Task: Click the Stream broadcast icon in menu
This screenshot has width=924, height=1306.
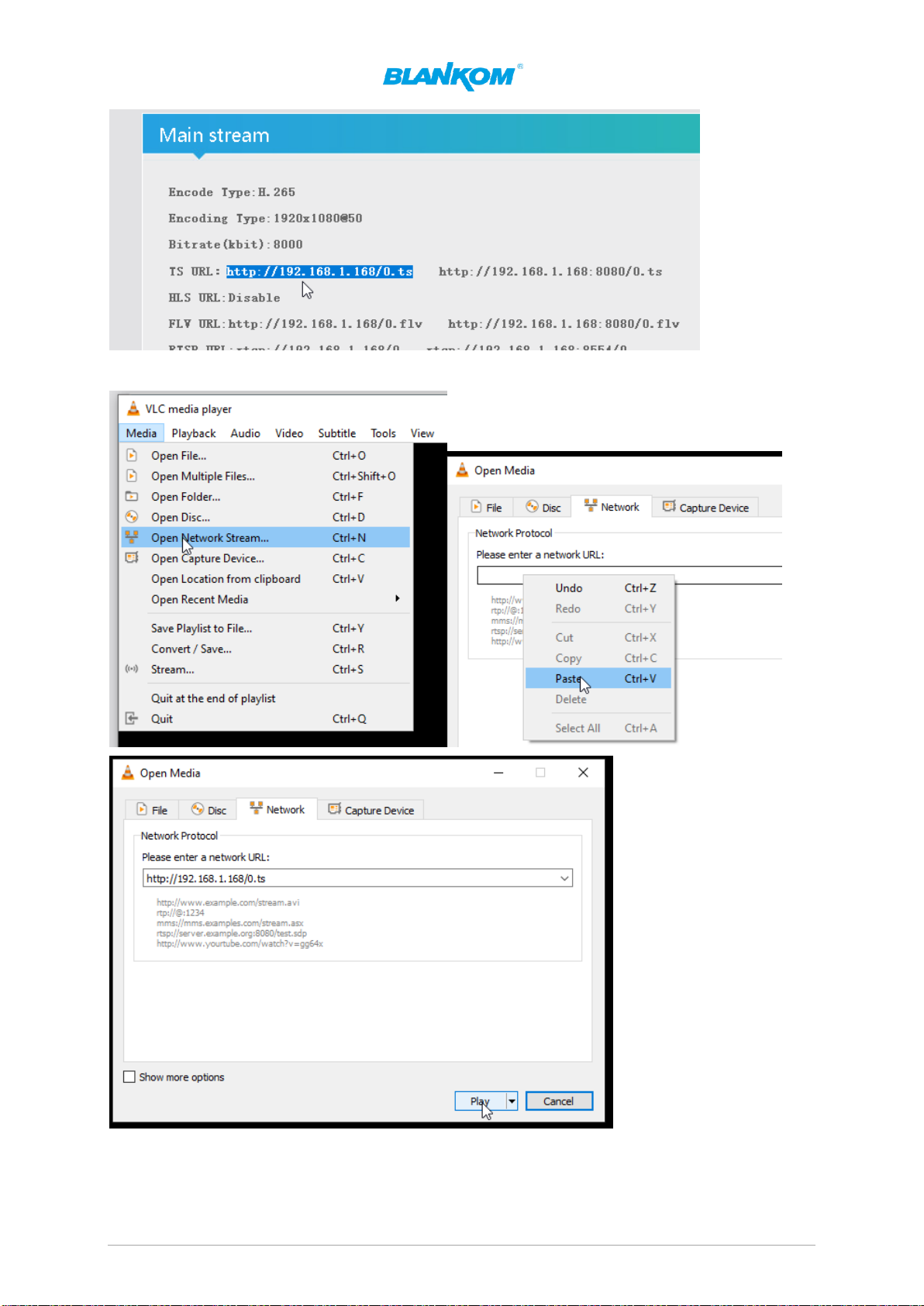Action: [132, 669]
